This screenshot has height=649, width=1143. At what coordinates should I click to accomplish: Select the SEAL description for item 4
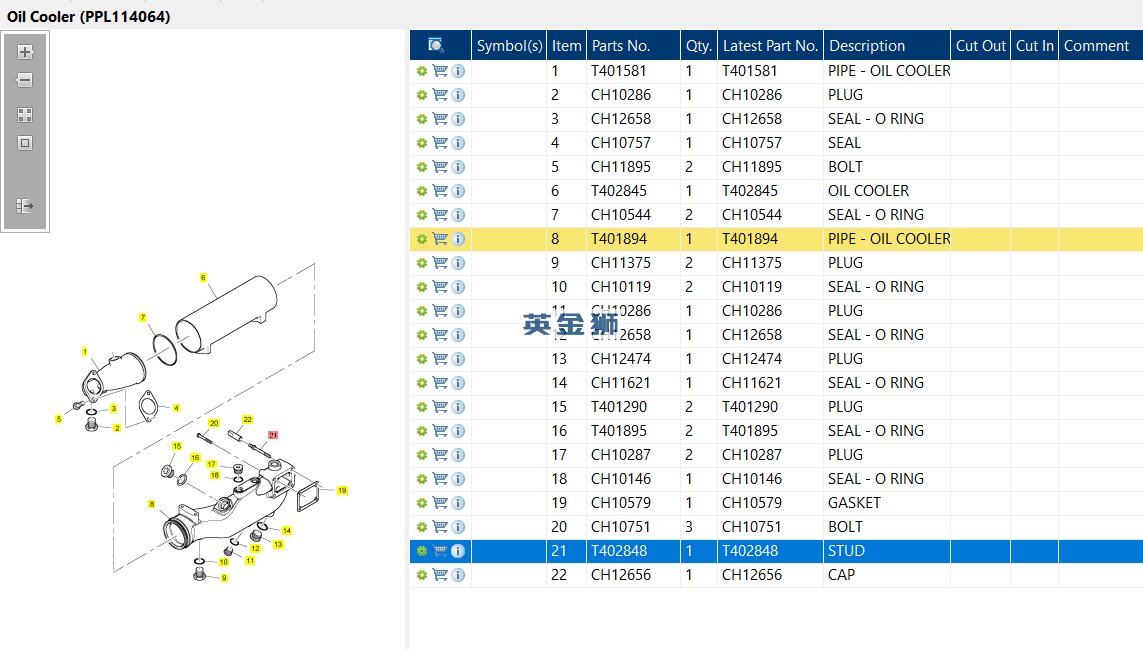(844, 143)
